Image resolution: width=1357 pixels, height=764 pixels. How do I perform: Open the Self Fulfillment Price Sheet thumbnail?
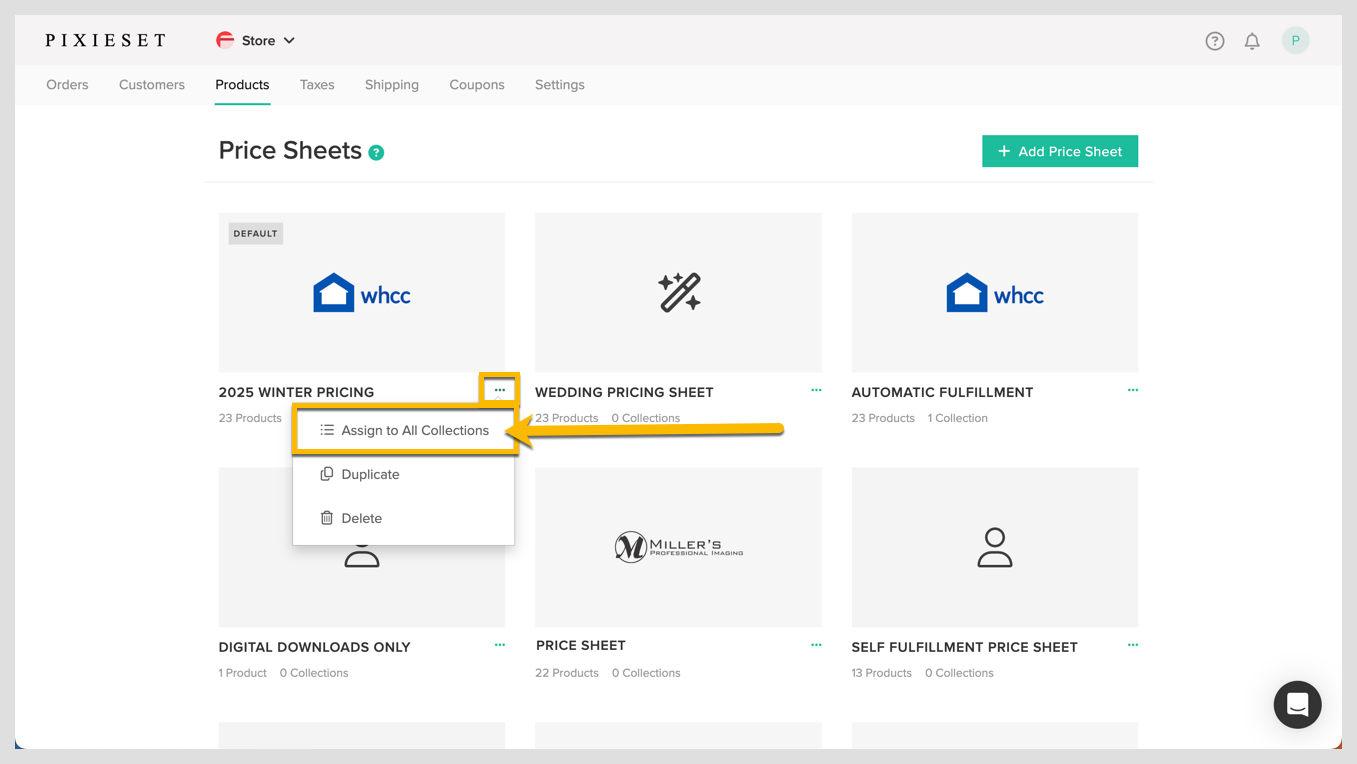pyautogui.click(x=995, y=547)
